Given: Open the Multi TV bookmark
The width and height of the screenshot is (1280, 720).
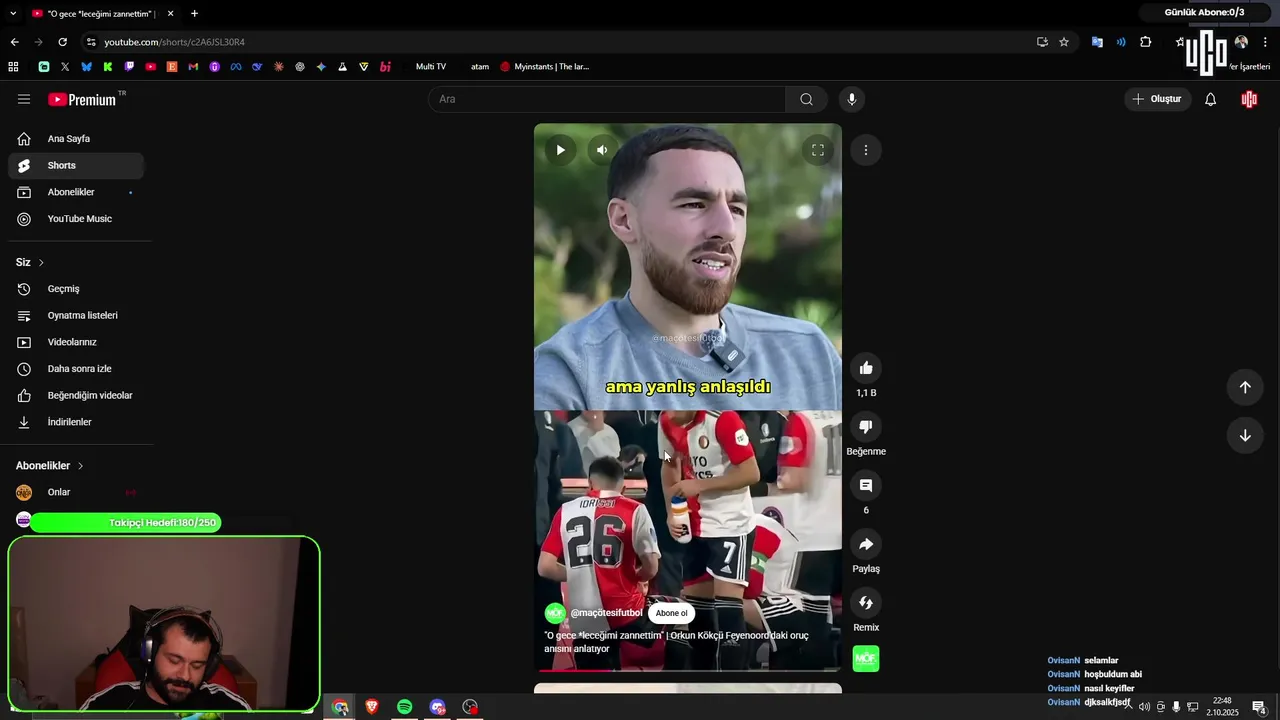Looking at the screenshot, I should [431, 66].
